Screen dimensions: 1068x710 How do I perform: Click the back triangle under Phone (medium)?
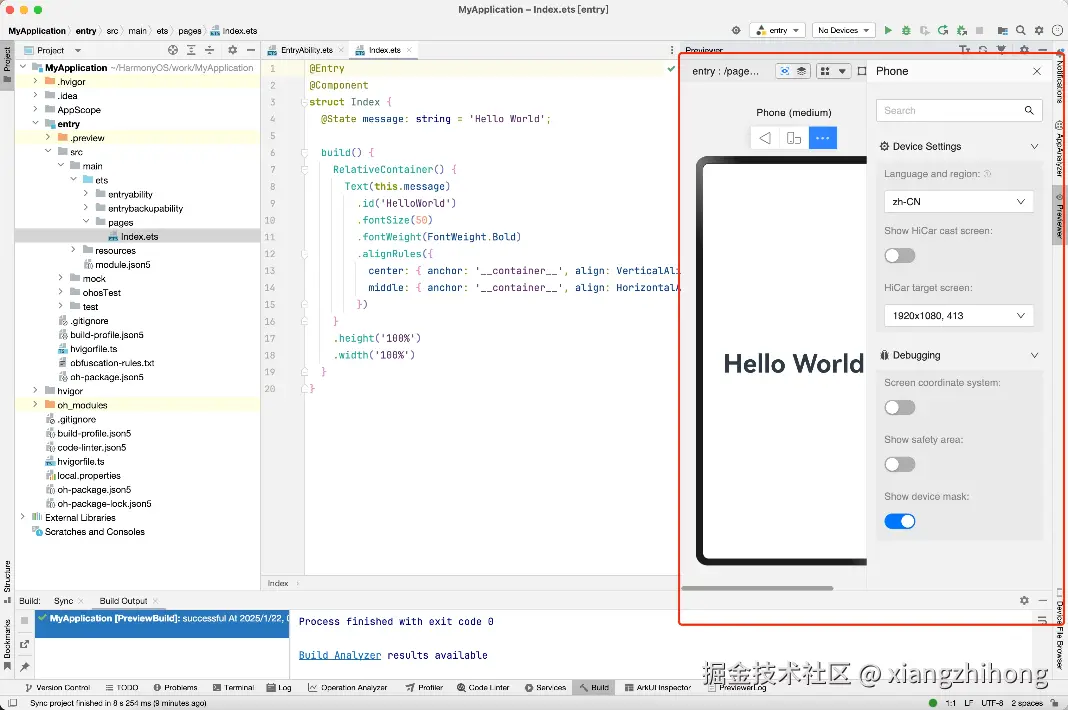(765, 138)
